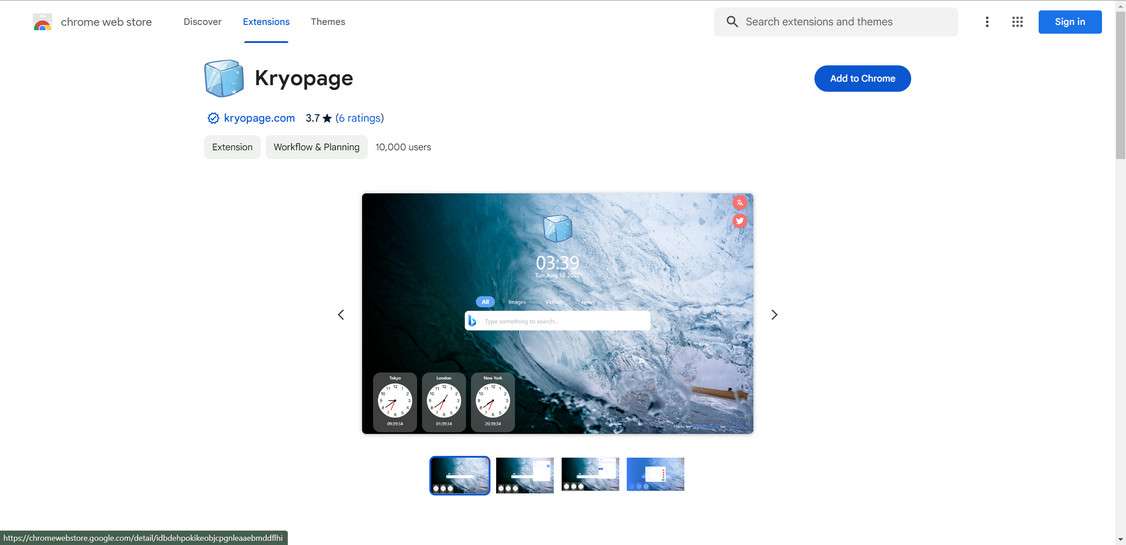
Task: Click the Bing logo in preview search bar
Action: 473,321
